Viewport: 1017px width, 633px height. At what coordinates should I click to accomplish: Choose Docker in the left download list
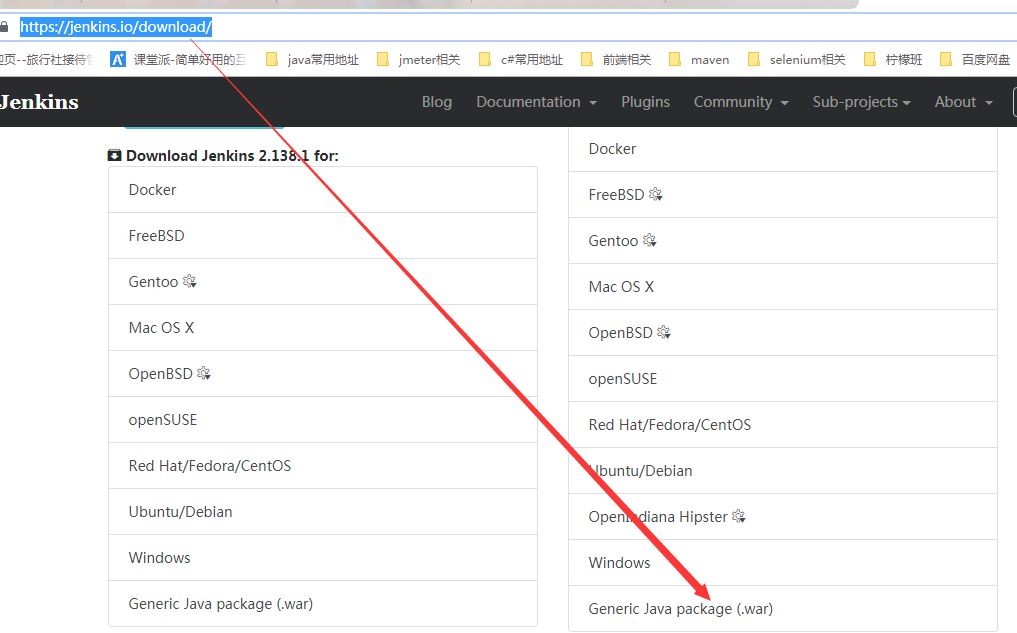[x=323, y=189]
